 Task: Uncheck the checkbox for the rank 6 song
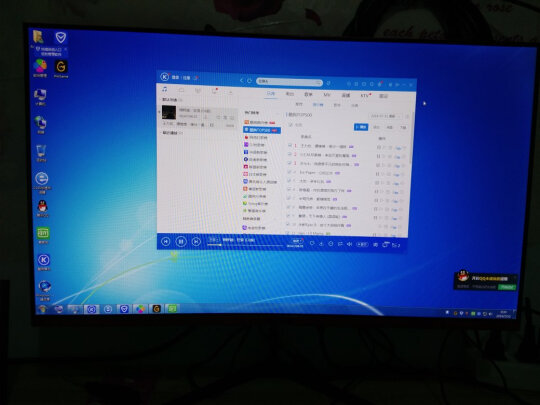[x=289, y=189]
